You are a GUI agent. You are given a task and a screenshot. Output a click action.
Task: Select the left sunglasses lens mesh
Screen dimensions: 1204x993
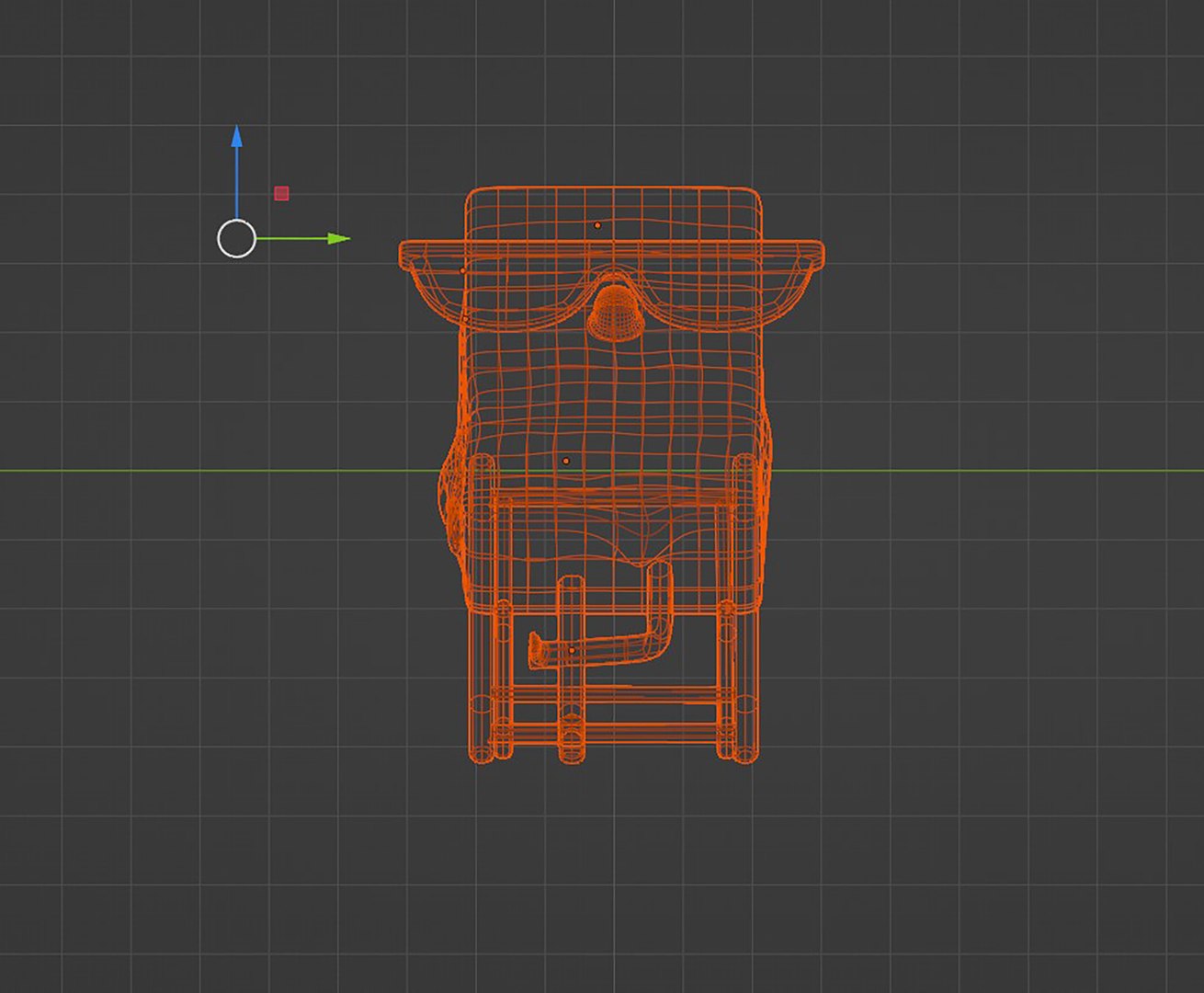(x=501, y=290)
